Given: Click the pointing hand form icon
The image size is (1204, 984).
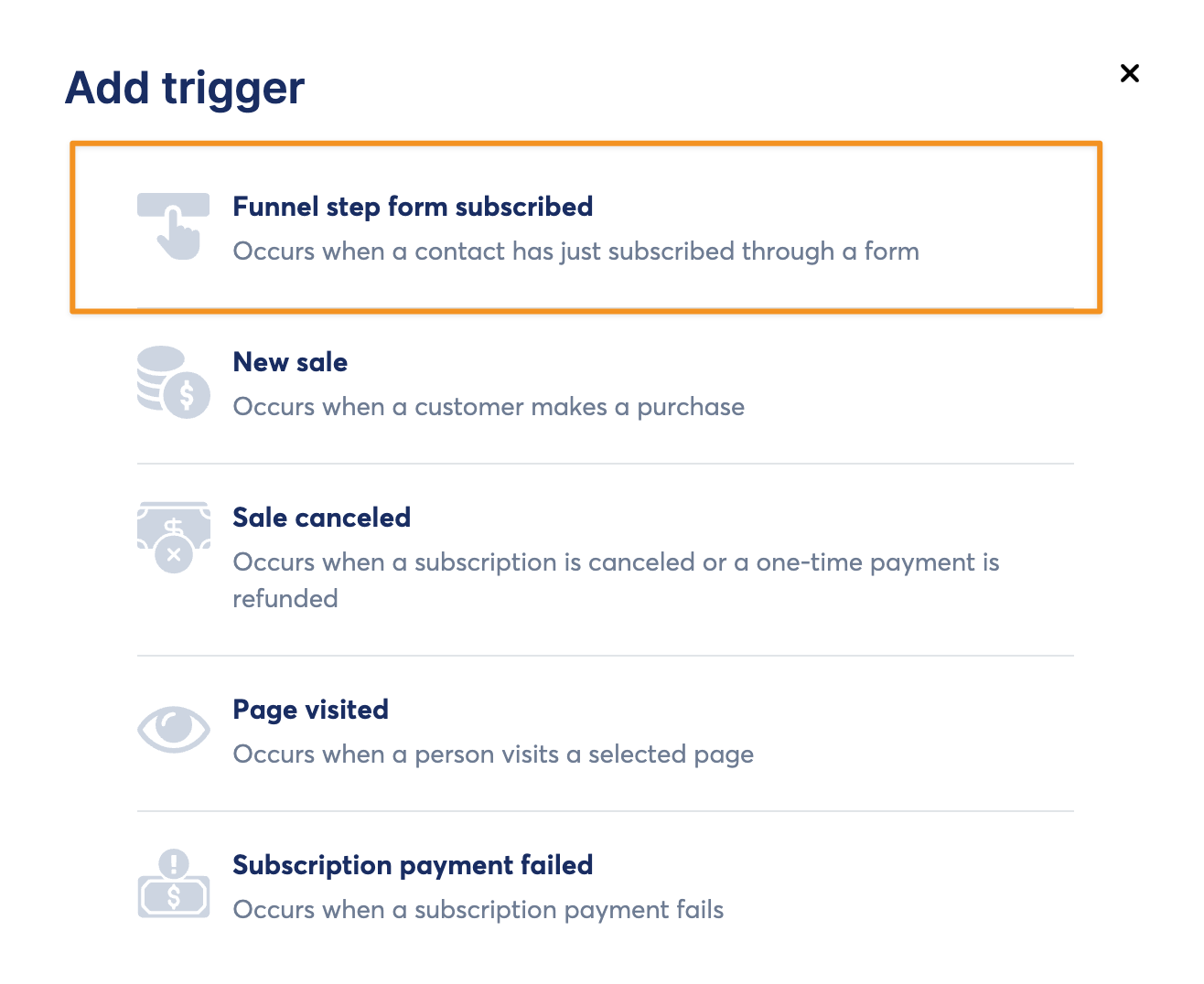Looking at the screenshot, I should pyautogui.click(x=174, y=226).
